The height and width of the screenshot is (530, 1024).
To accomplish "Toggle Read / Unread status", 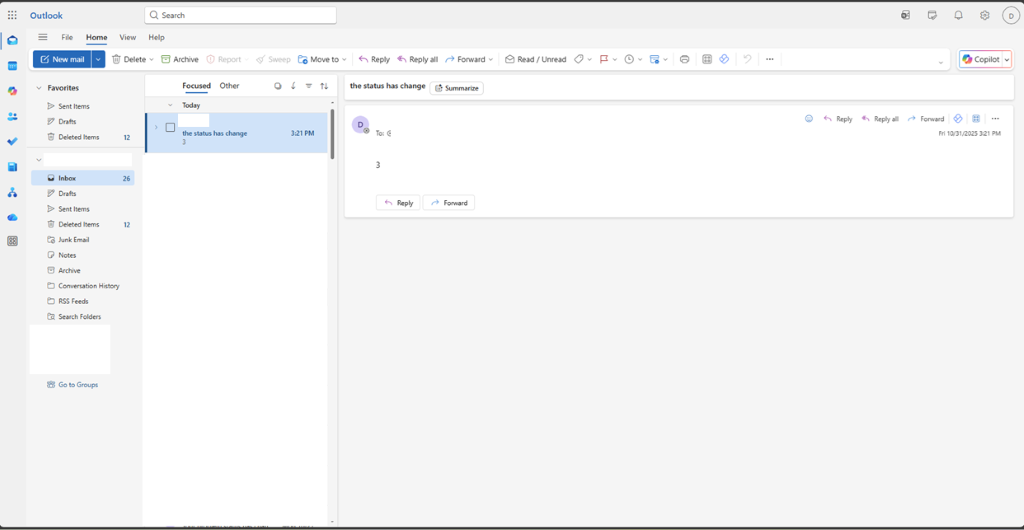I will tap(535, 59).
